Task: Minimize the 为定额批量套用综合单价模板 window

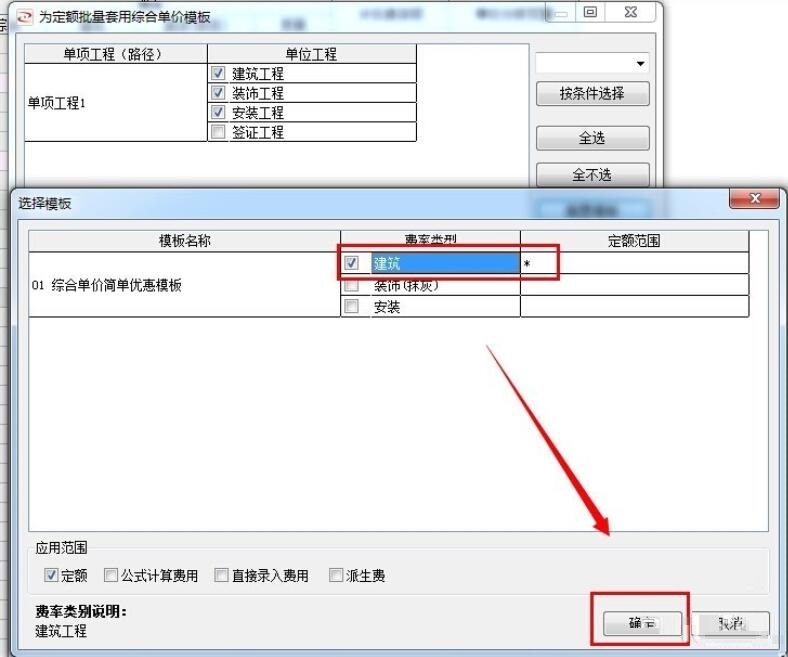Action: coord(561,12)
